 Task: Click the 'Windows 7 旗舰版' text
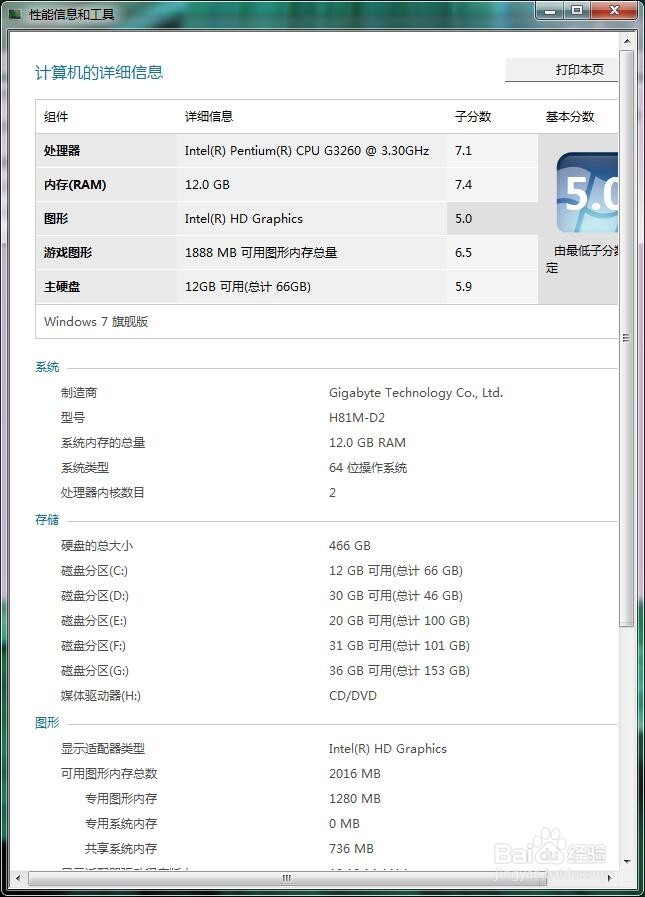(96, 322)
